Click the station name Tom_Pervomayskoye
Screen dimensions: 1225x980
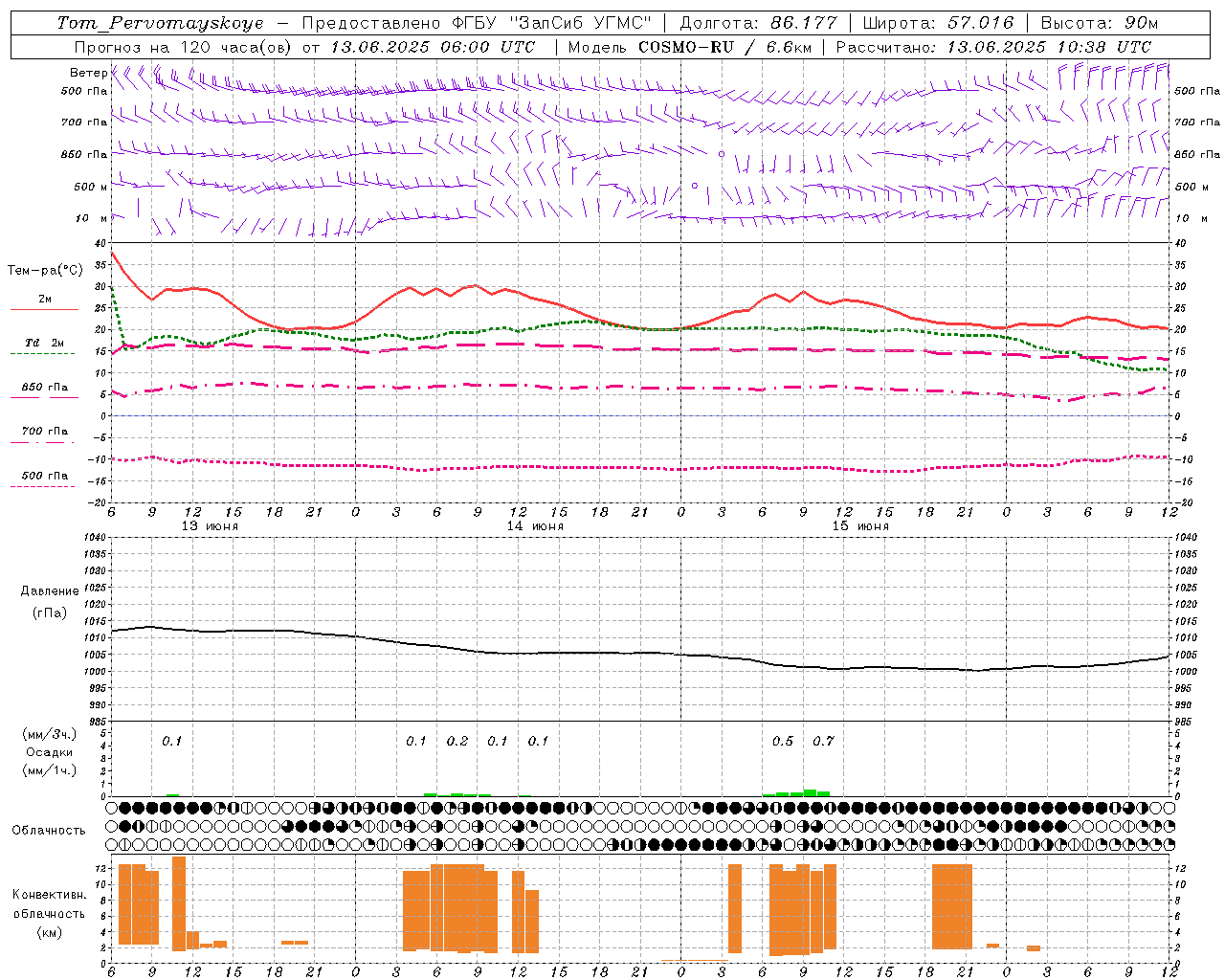click(160, 23)
